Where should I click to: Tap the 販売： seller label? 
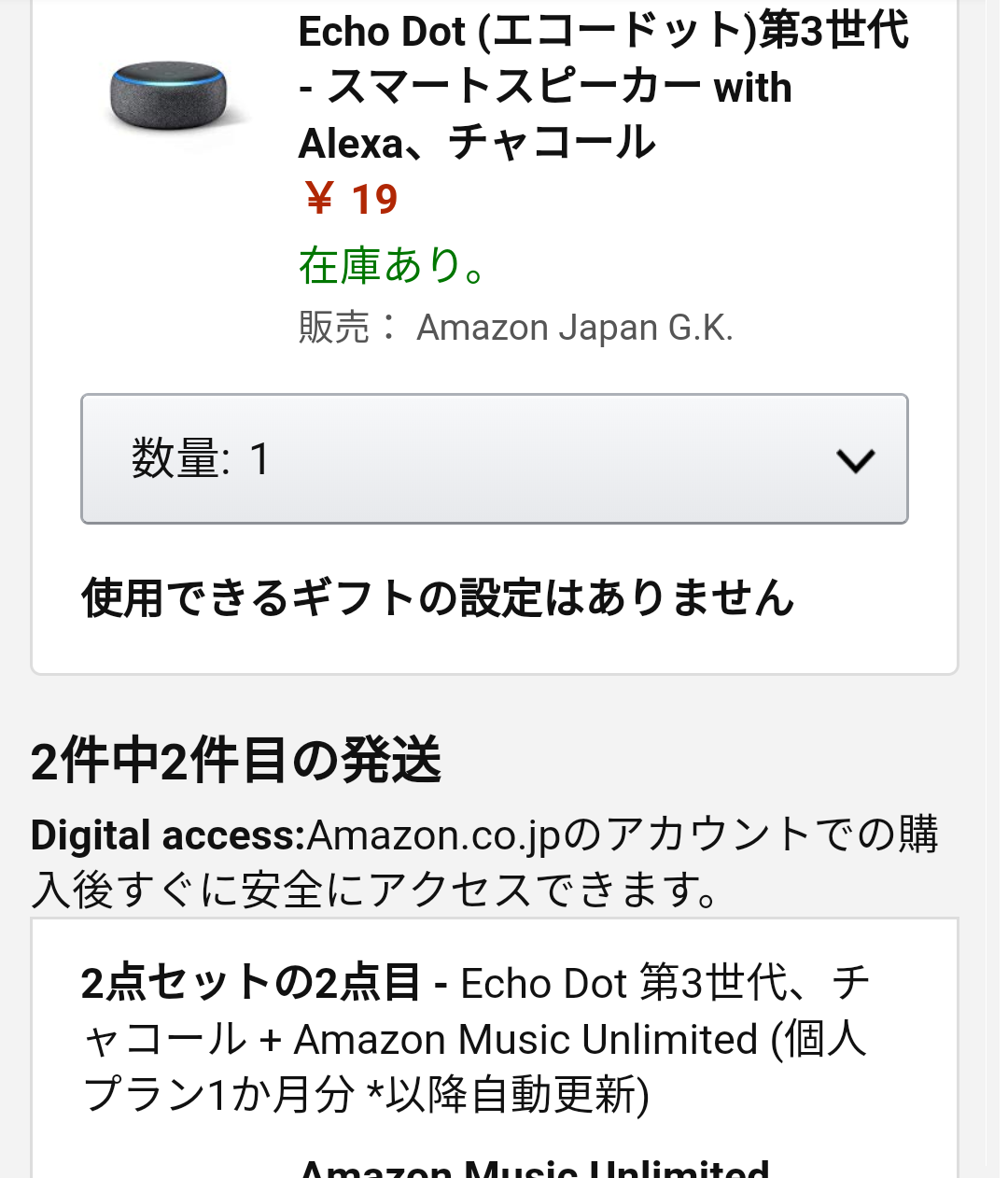pos(348,328)
